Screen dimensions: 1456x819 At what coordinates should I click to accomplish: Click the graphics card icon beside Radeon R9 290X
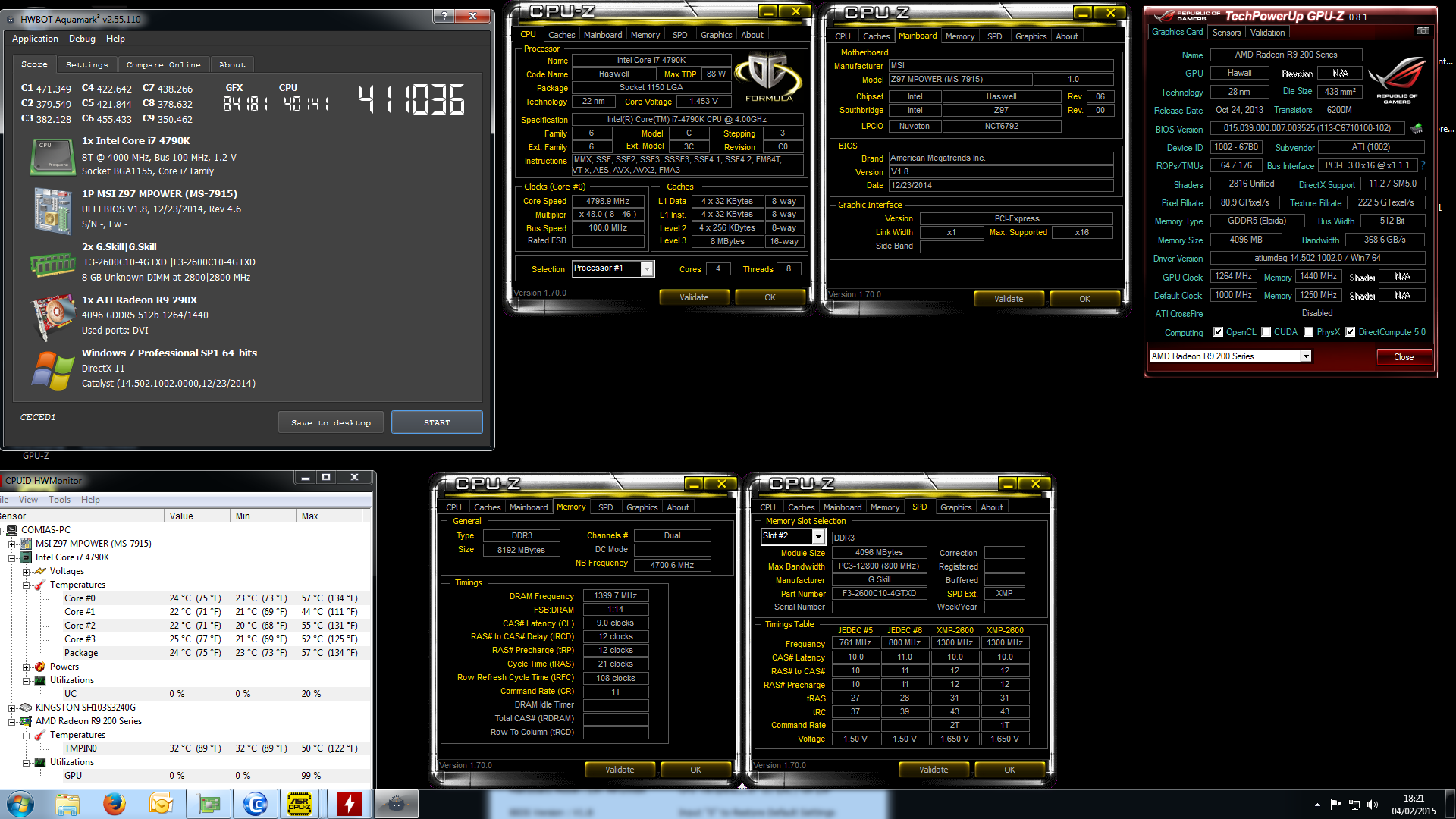52,316
